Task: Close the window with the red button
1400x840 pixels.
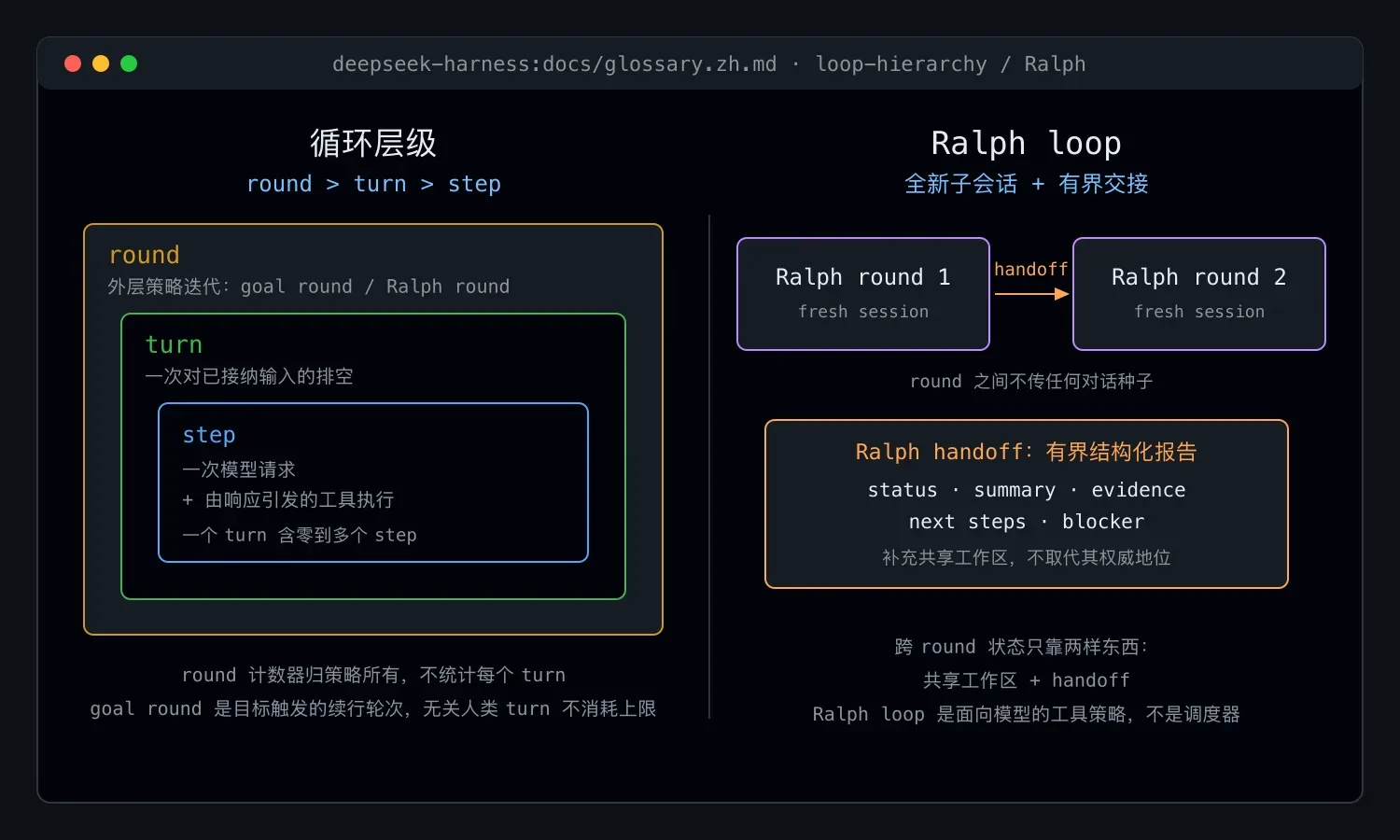Action: pyautogui.click(x=73, y=63)
